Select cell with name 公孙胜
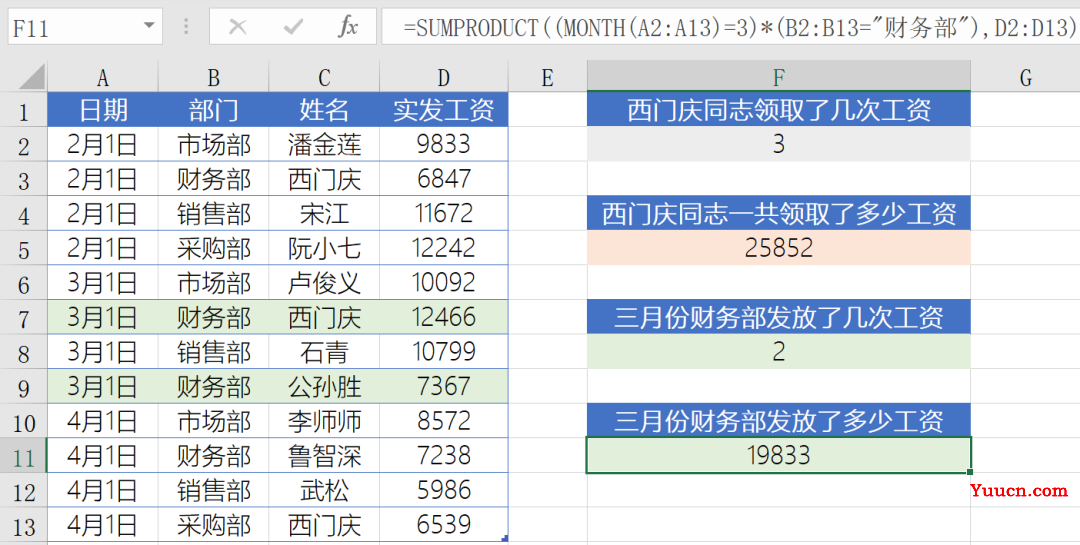Screen dimensions: 1080x545 [324, 387]
